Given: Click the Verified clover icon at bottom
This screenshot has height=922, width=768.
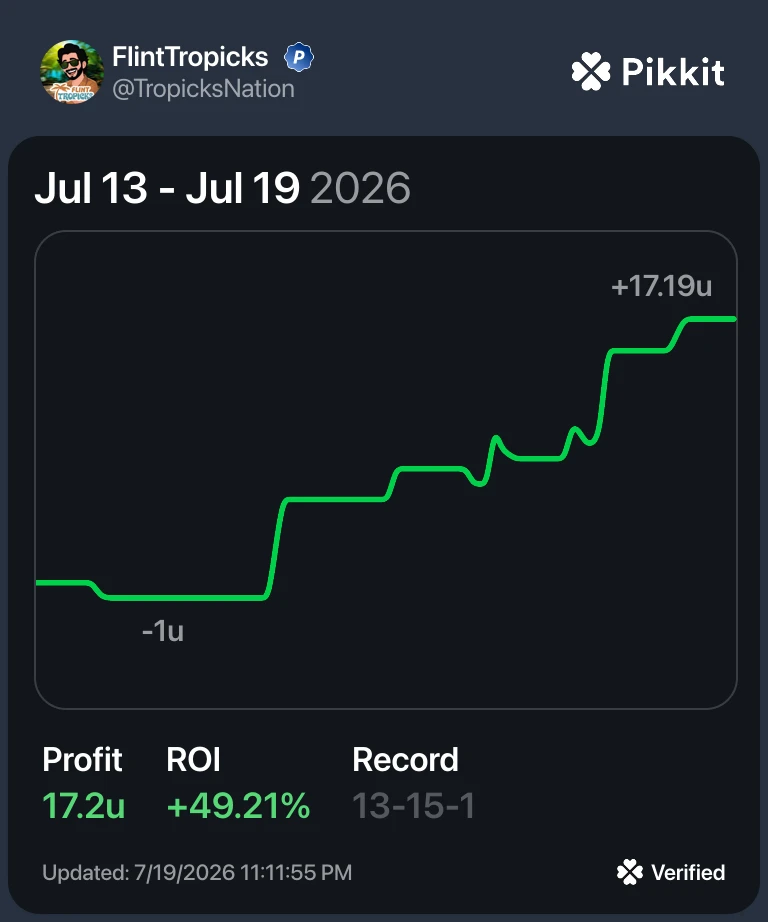Looking at the screenshot, I should (x=630, y=872).
